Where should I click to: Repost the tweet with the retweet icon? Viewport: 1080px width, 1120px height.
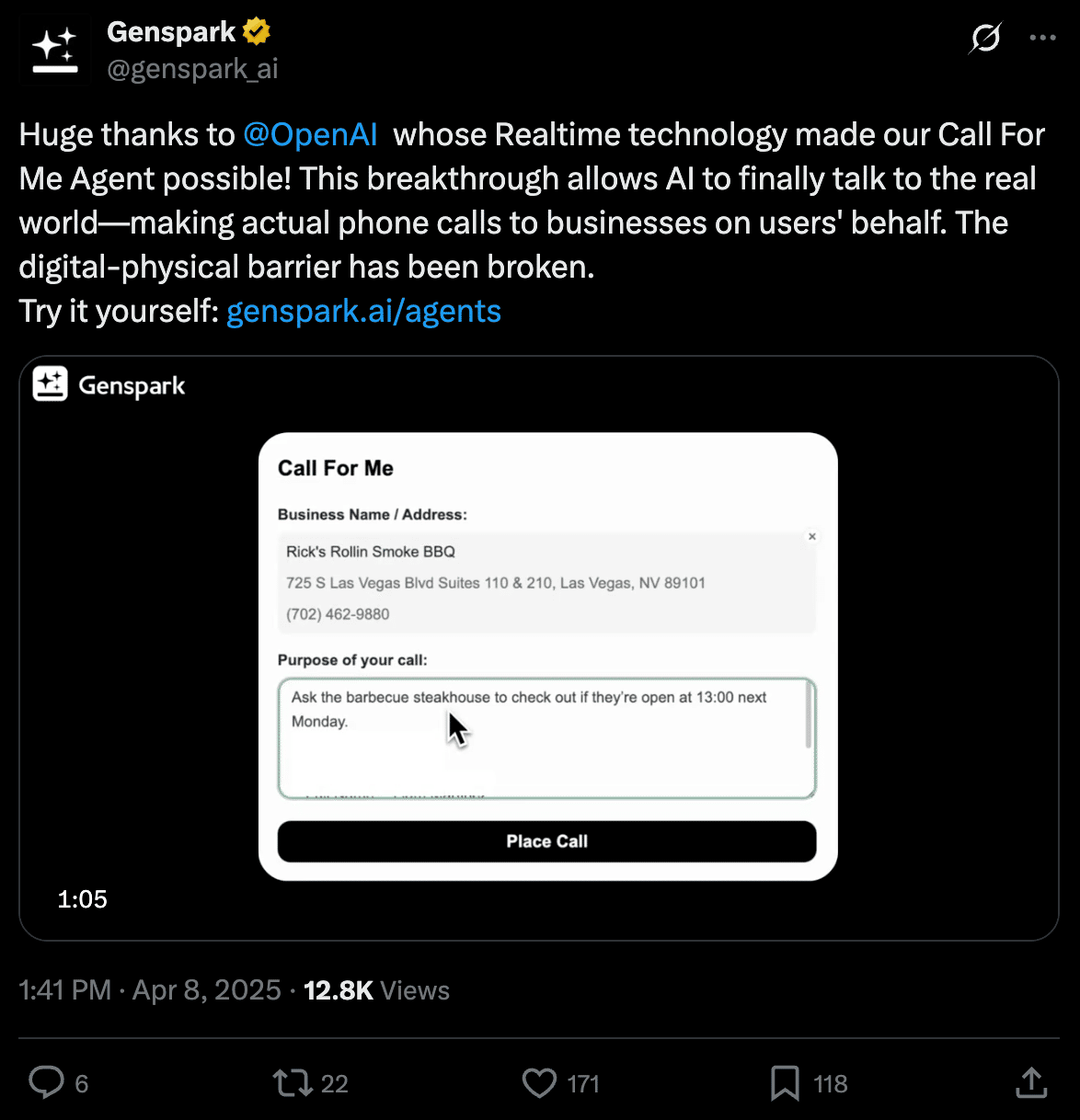293,1082
